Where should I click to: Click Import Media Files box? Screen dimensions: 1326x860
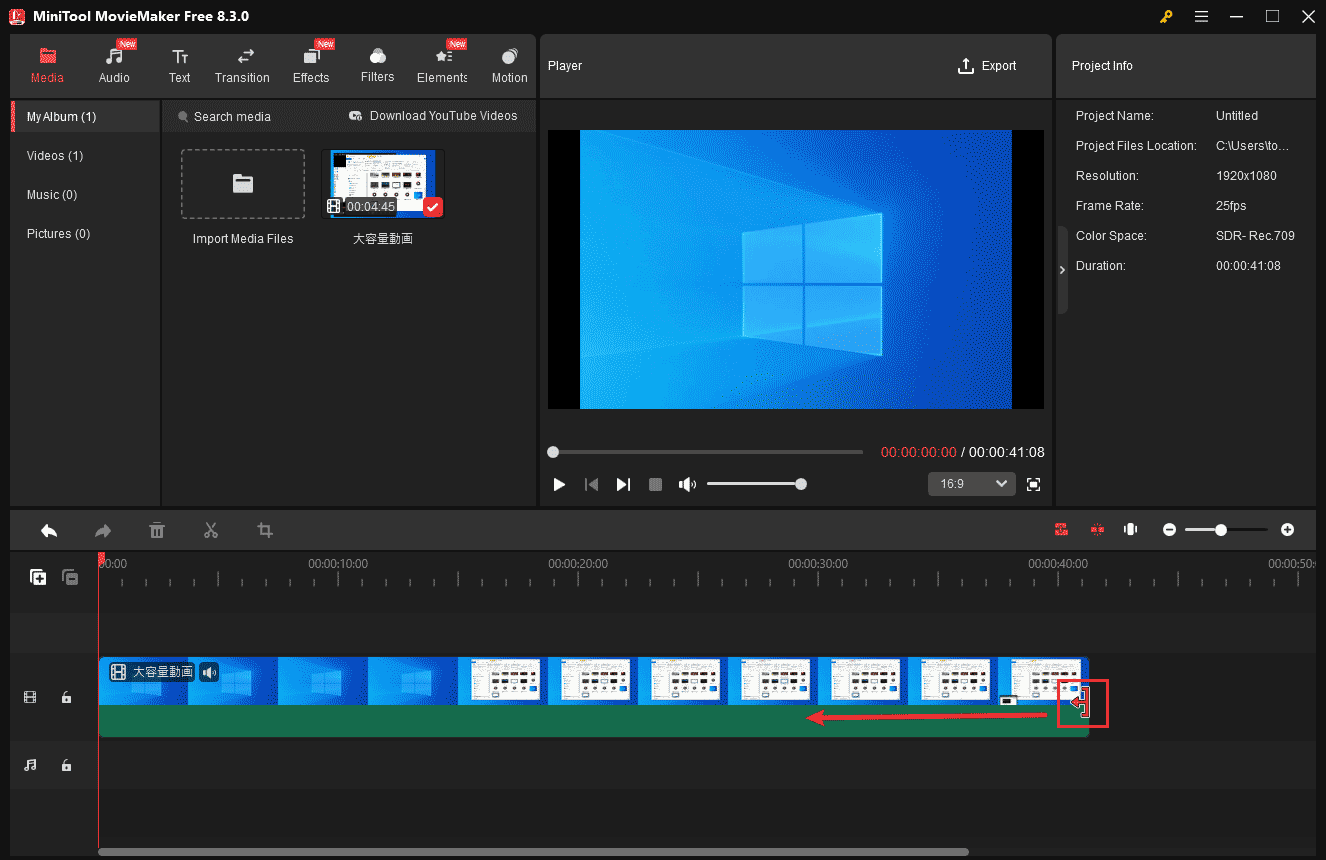click(x=243, y=184)
